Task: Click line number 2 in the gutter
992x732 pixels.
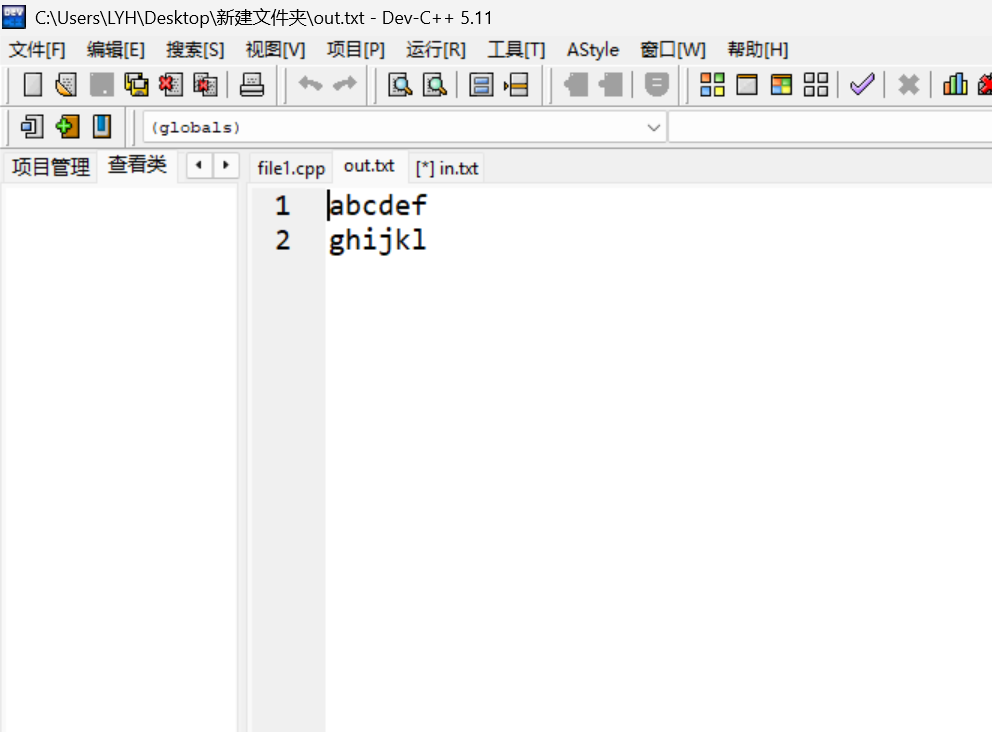Action: [282, 240]
